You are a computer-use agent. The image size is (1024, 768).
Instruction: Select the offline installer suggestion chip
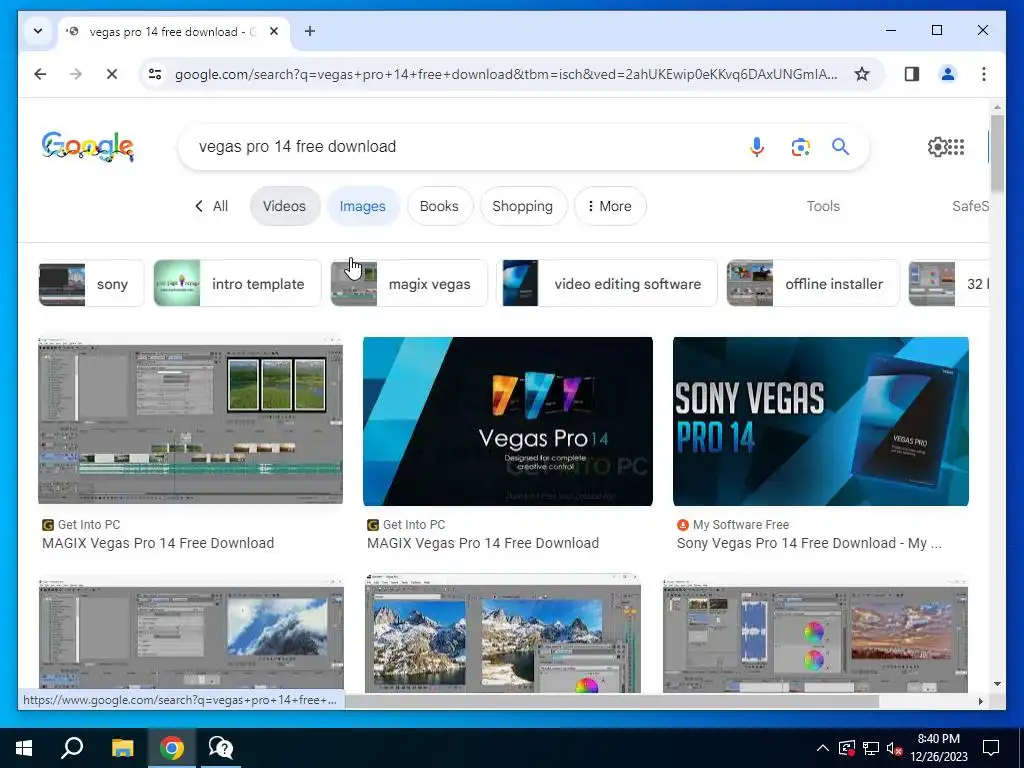pyautogui.click(x=812, y=283)
